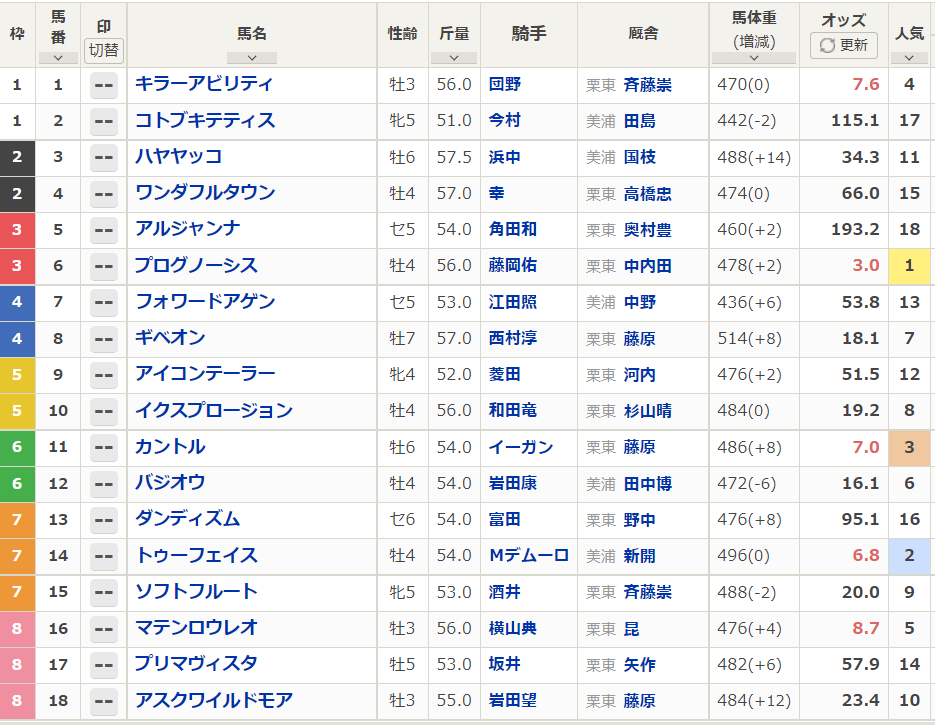This screenshot has width=935, height=725.
Task: Click sex-age 牝4 in アイコンテーラー row
Action: tap(402, 374)
